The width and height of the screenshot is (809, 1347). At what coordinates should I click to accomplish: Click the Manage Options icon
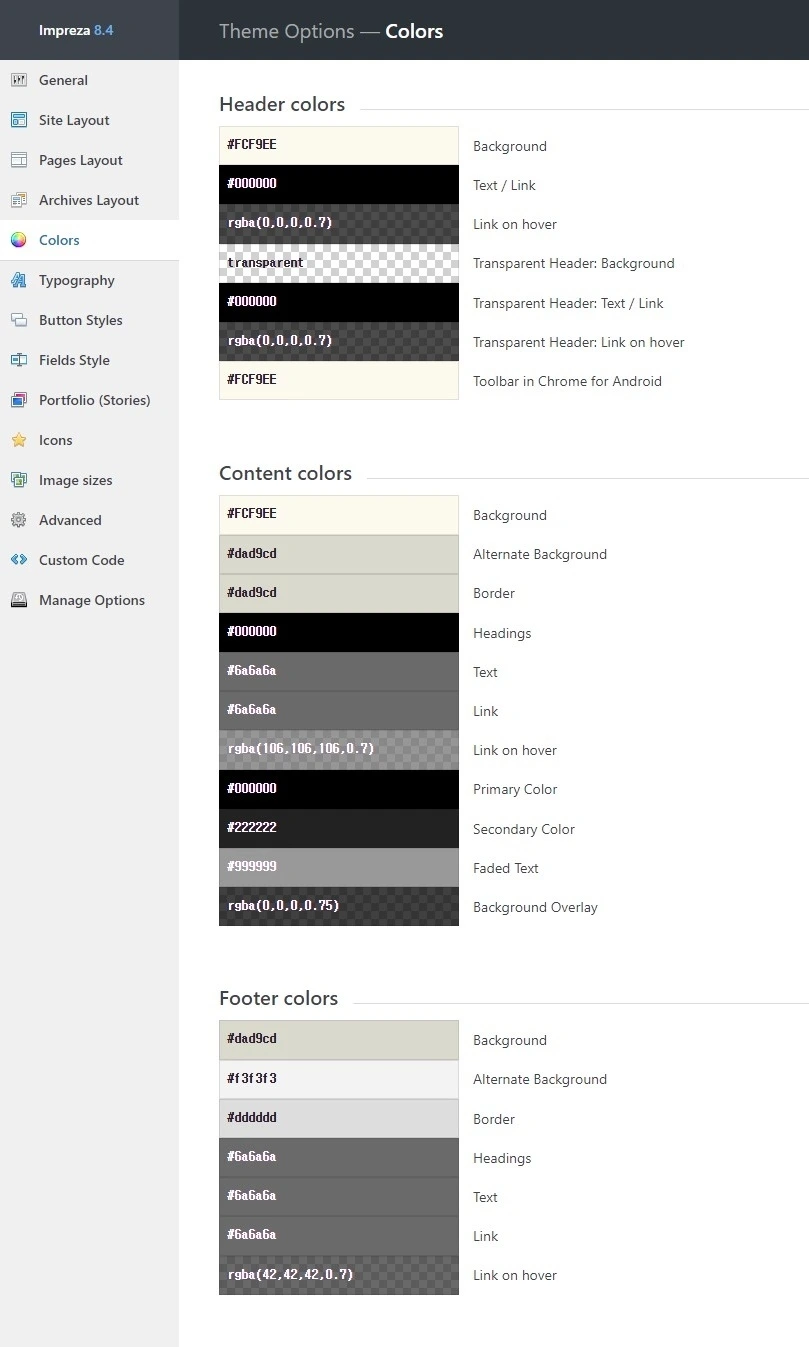[19, 600]
